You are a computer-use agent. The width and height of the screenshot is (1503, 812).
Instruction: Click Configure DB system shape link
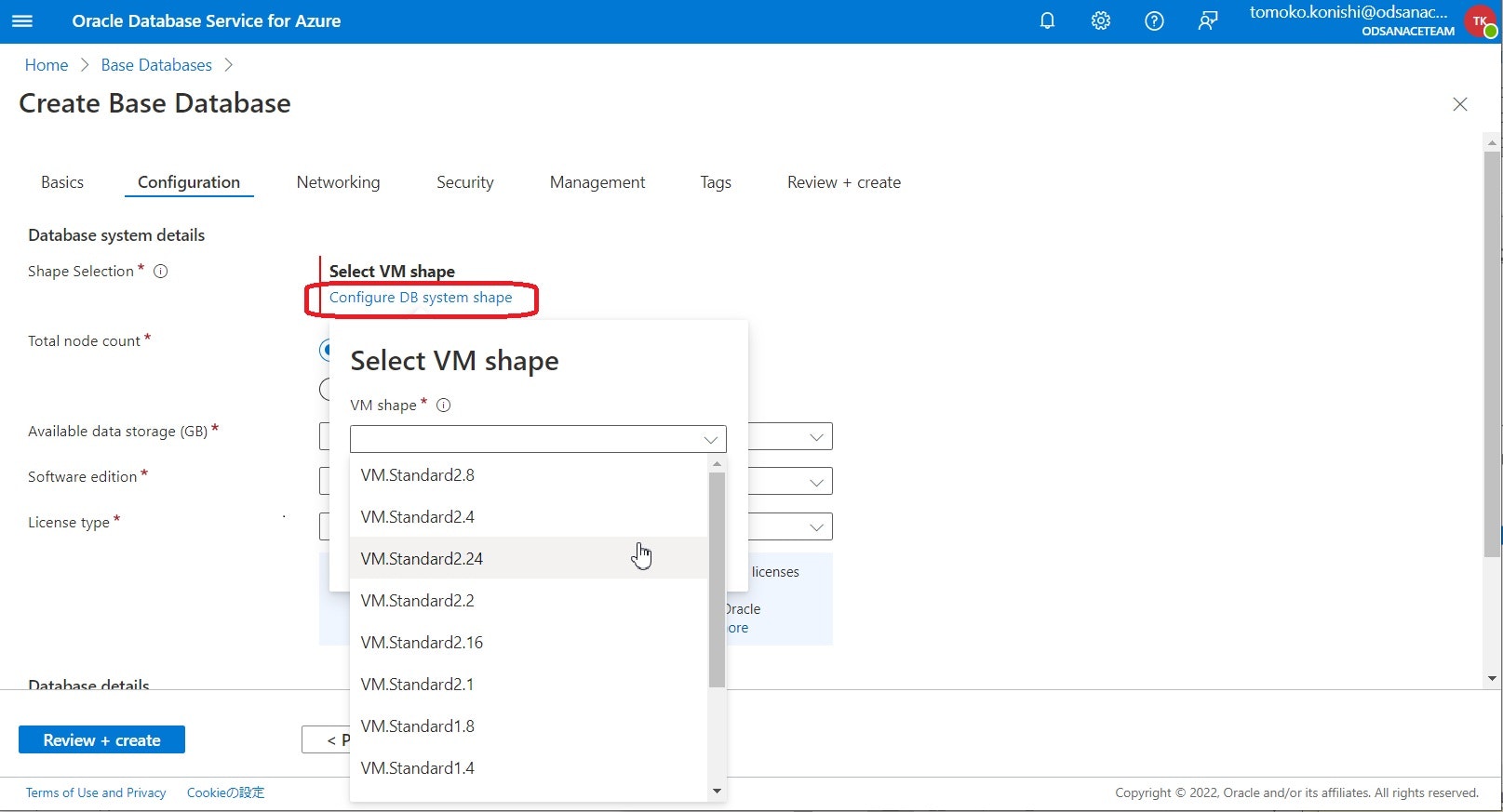tap(421, 298)
